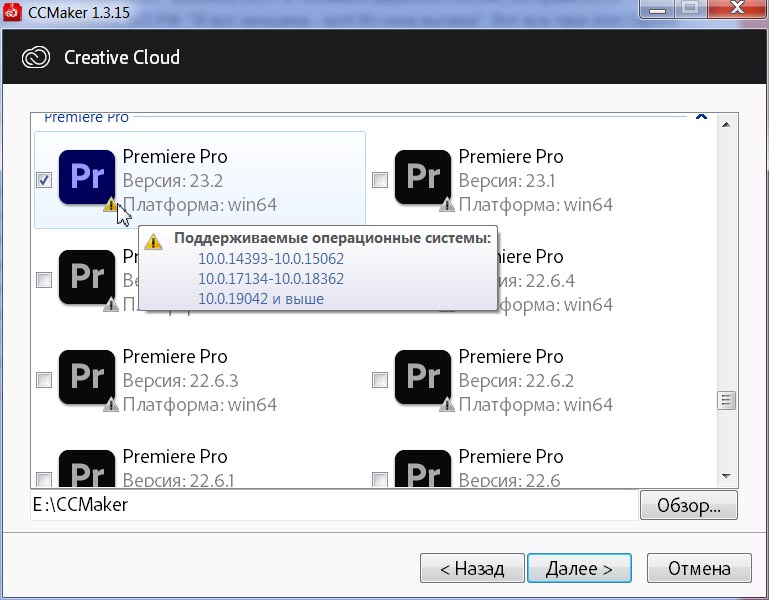Click tooltip line '10.0.17134-10.0.18362'
This screenshot has height=600, width=769.
coord(271,279)
